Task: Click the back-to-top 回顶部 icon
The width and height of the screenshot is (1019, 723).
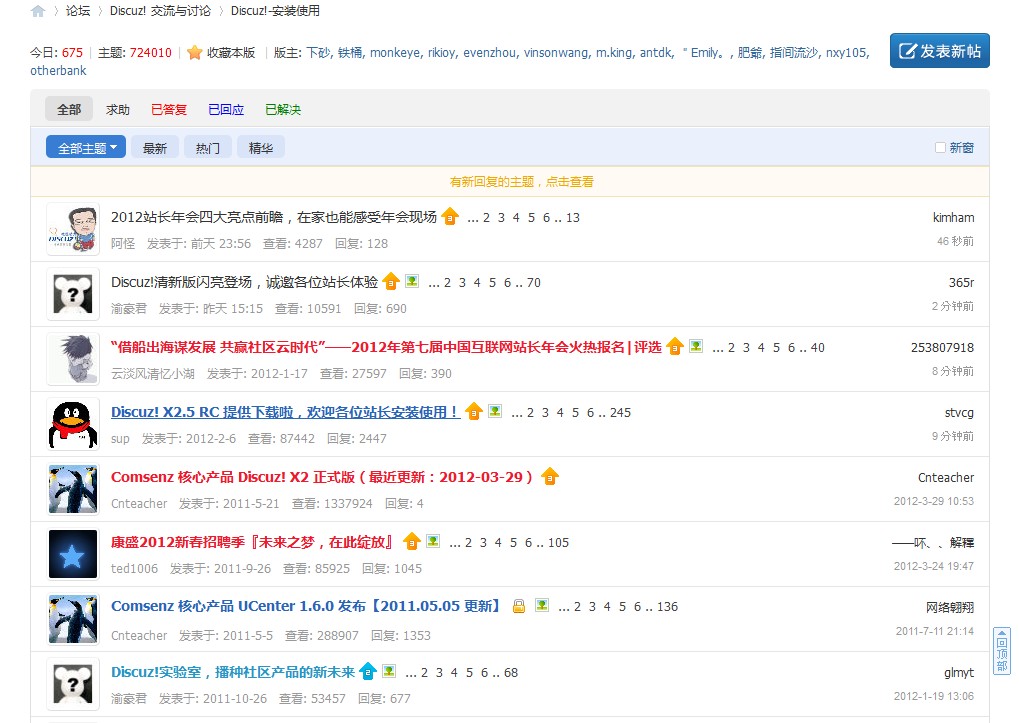Action: (1001, 651)
